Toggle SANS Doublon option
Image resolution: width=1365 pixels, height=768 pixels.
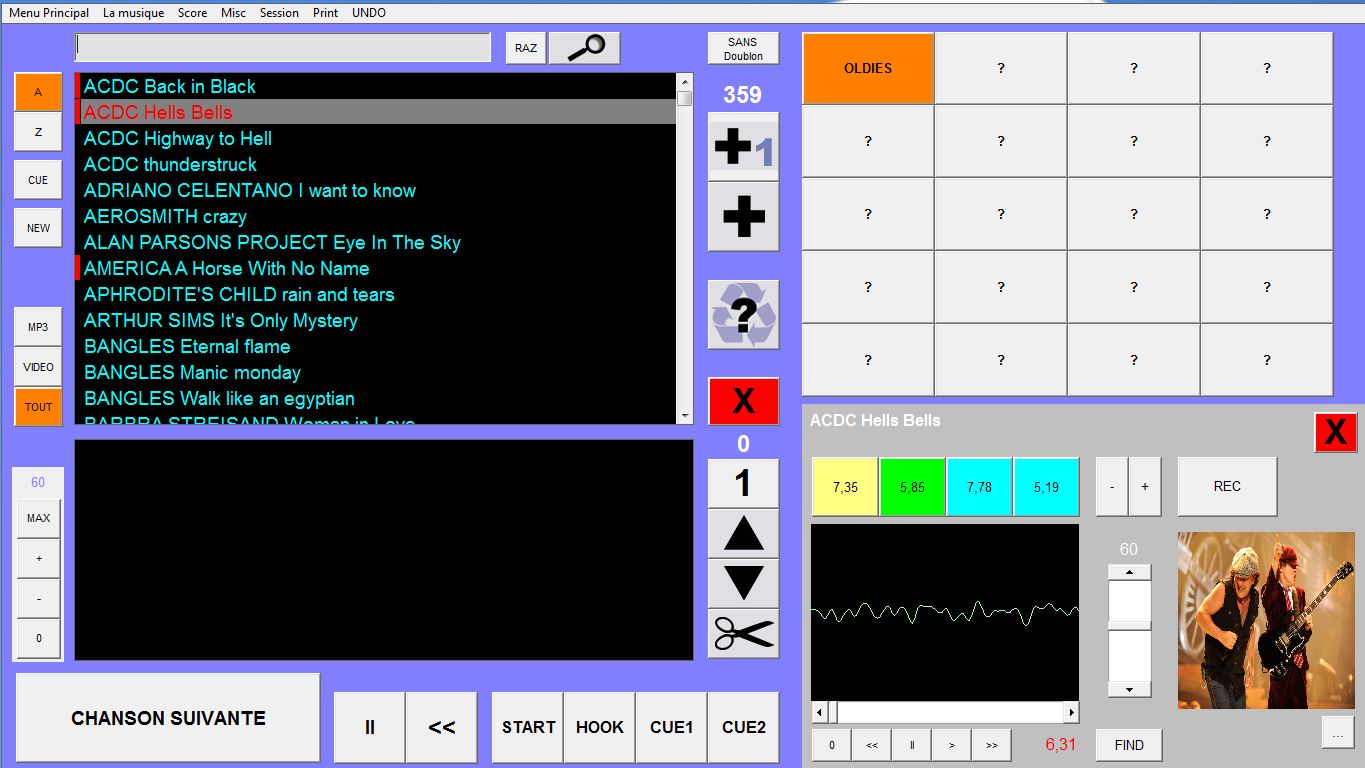coord(743,49)
